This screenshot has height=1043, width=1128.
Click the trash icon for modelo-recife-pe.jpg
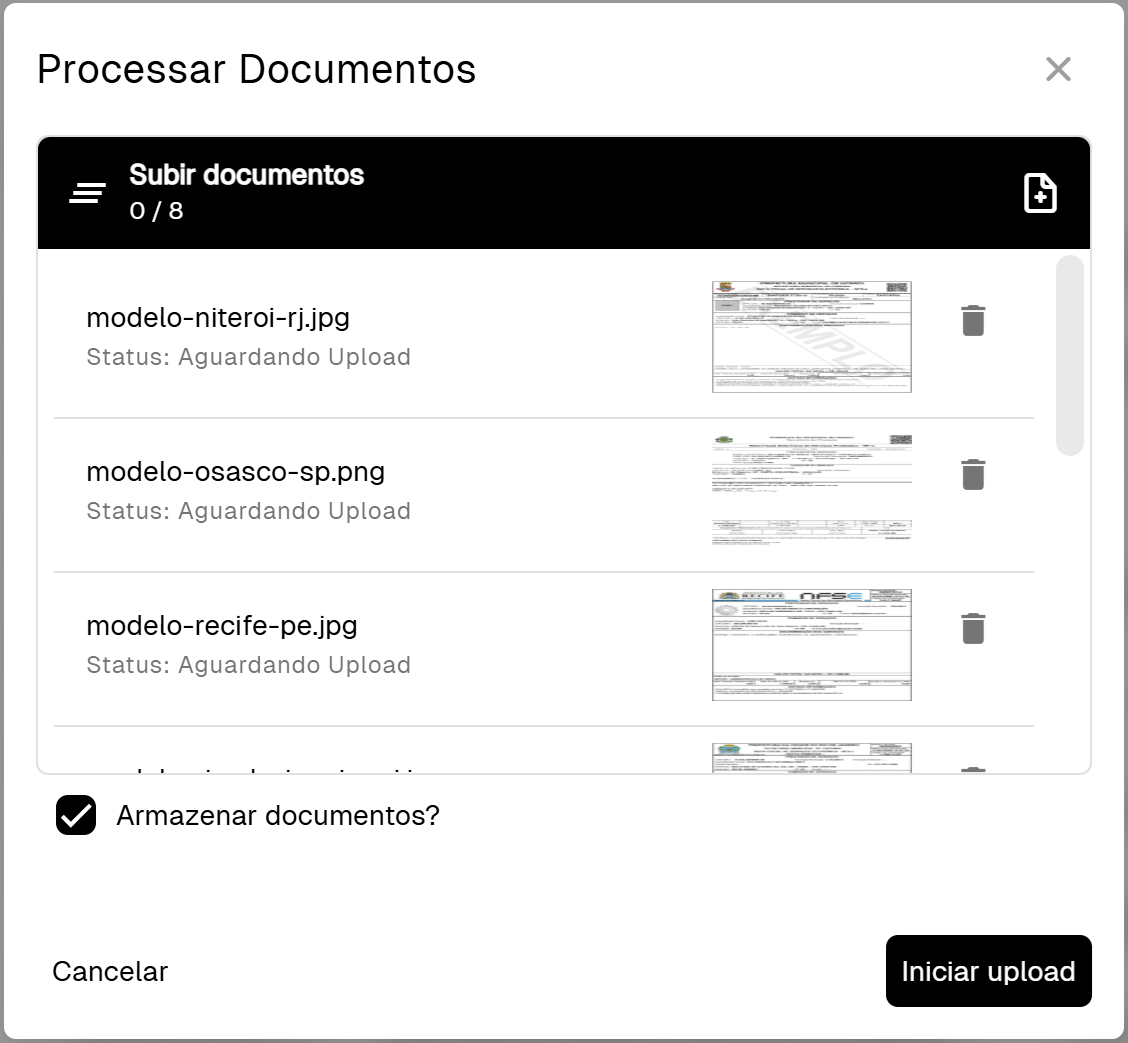pos(973,629)
